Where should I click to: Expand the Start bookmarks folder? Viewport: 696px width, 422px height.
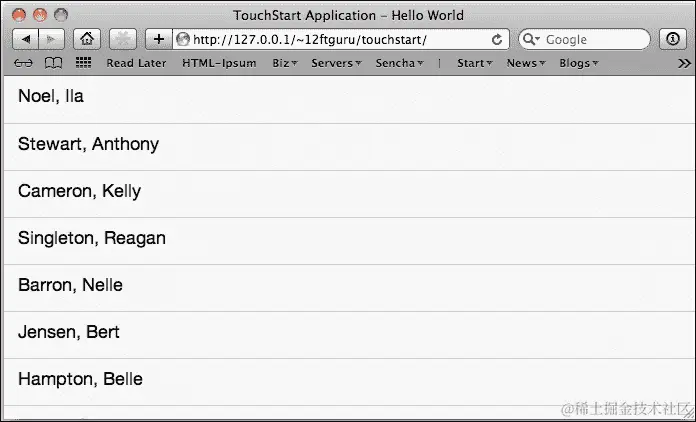[475, 63]
